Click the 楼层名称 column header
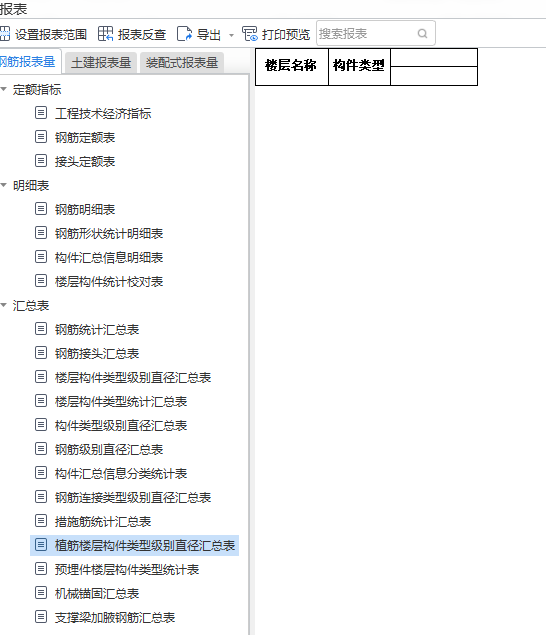 coord(292,67)
